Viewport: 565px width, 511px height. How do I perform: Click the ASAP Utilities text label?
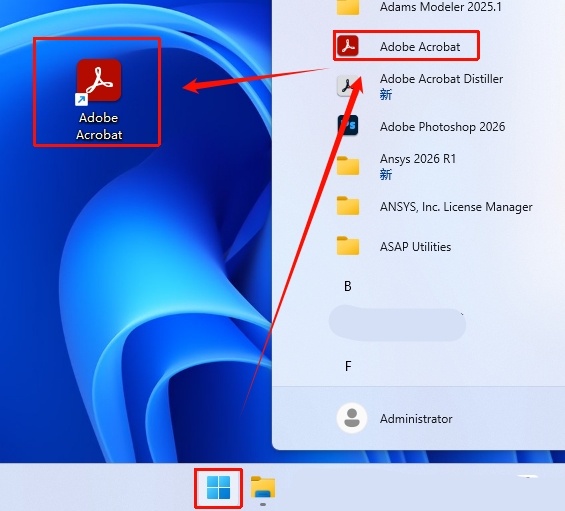tap(415, 247)
